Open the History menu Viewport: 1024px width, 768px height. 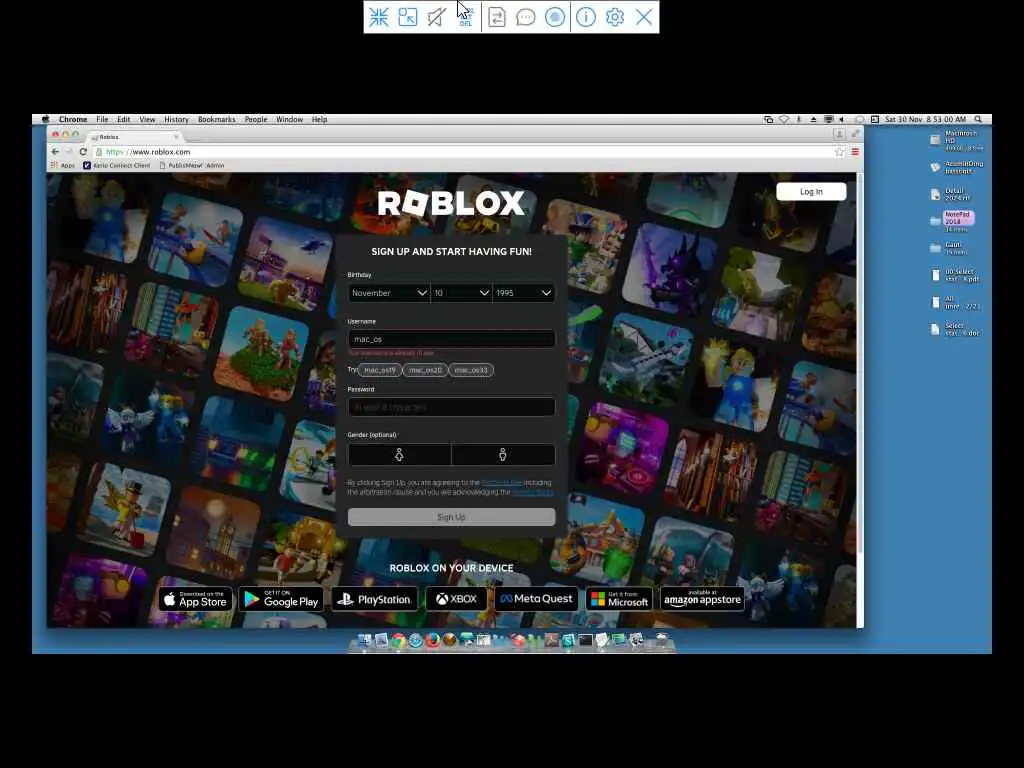176,120
